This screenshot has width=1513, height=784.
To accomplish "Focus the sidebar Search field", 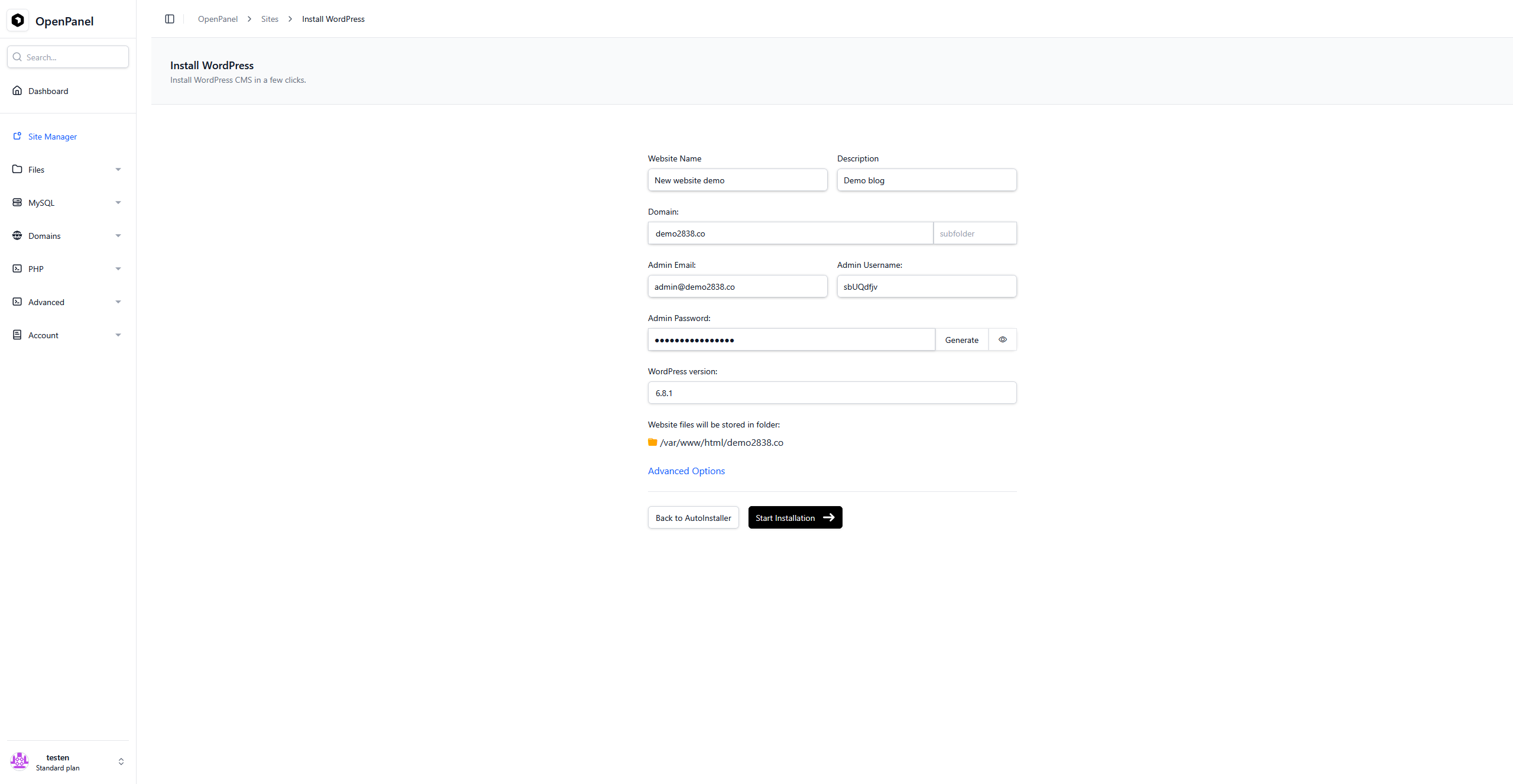I will point(68,57).
